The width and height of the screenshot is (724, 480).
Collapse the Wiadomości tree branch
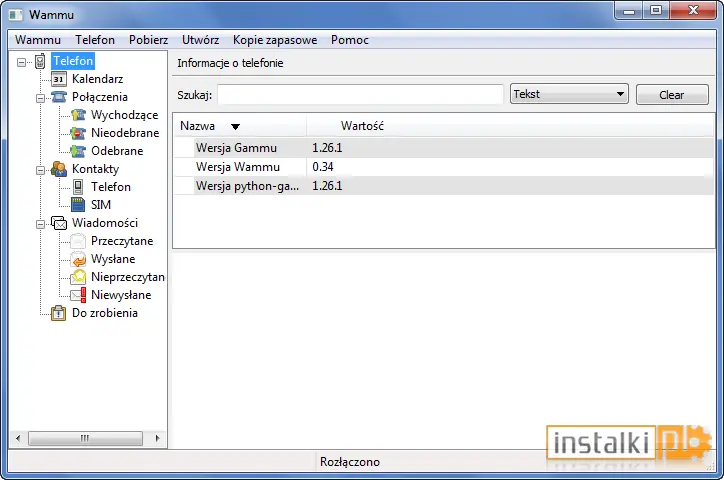coord(41,224)
